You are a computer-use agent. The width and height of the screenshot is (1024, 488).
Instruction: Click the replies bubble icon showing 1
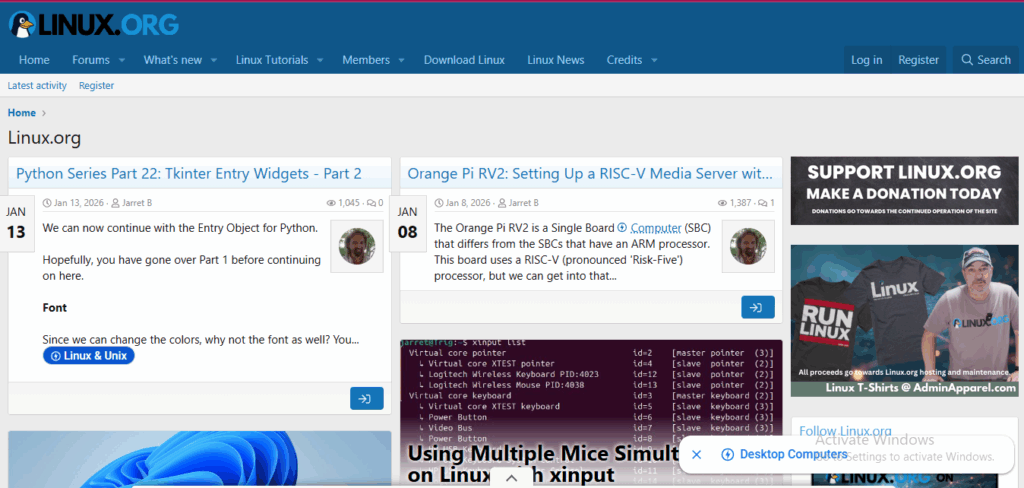[x=763, y=203]
